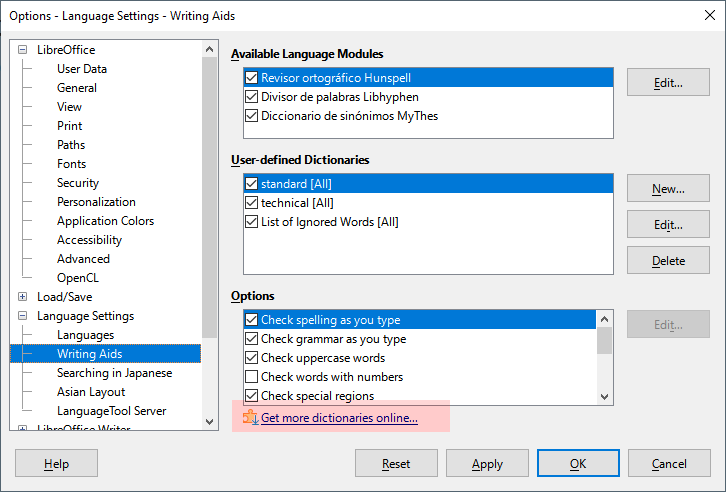Delete the selected user-defined dictionary
This screenshot has width=726, height=492.
[668, 261]
